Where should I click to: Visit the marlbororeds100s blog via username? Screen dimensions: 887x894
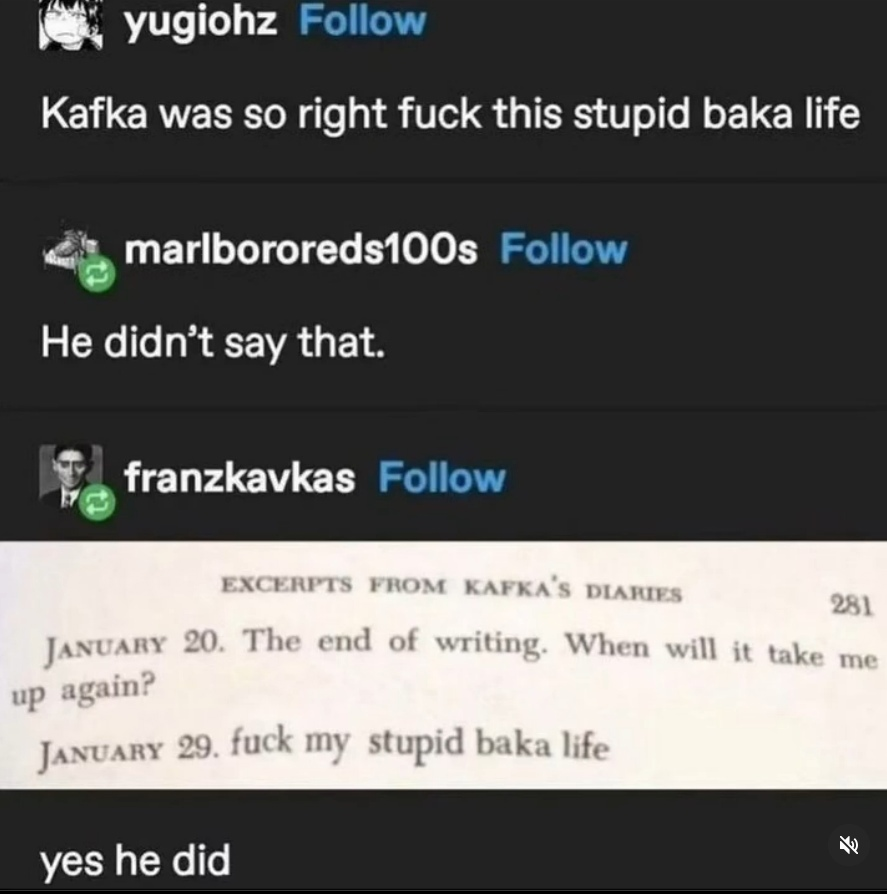tap(300, 249)
